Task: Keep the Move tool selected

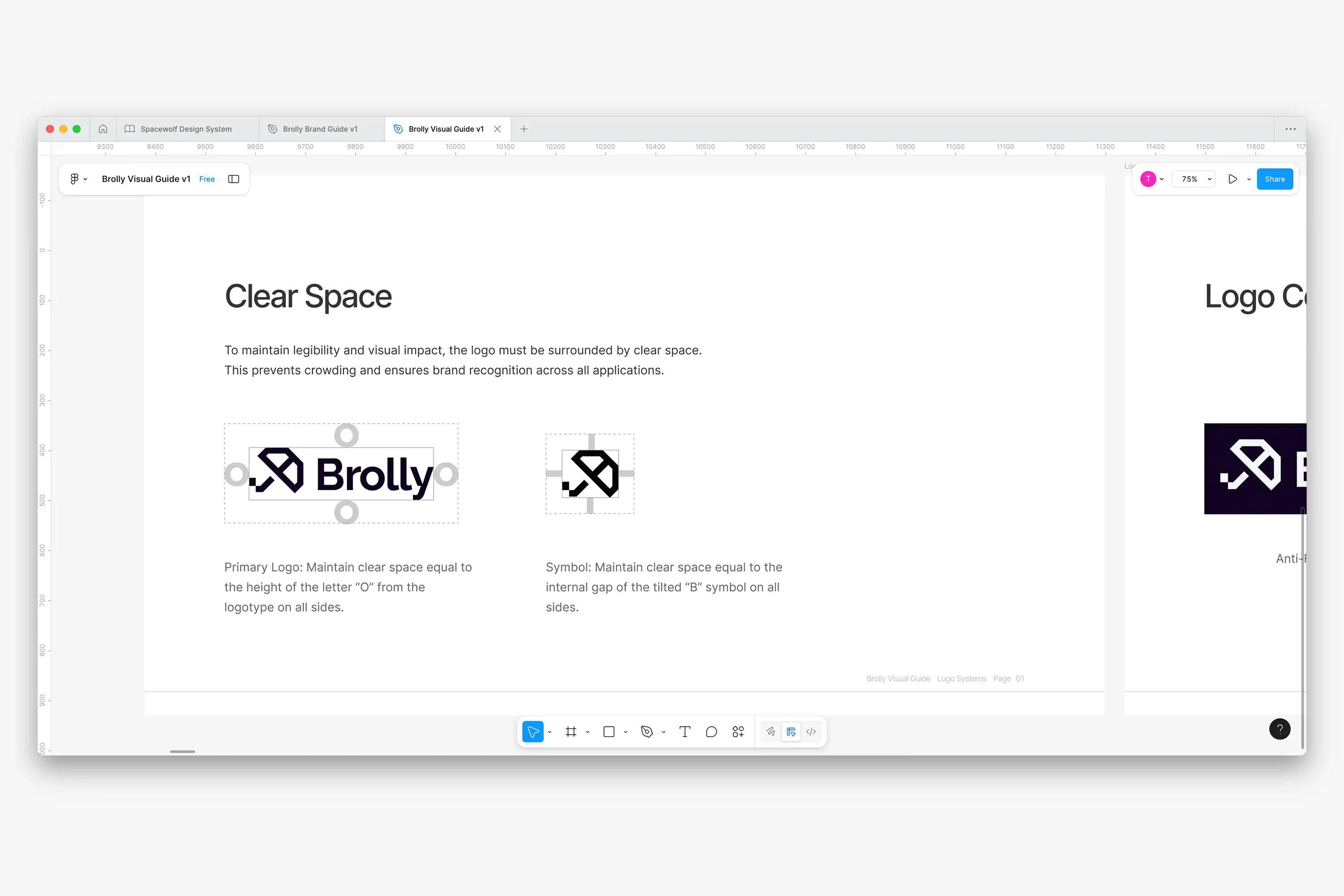Action: (x=533, y=732)
